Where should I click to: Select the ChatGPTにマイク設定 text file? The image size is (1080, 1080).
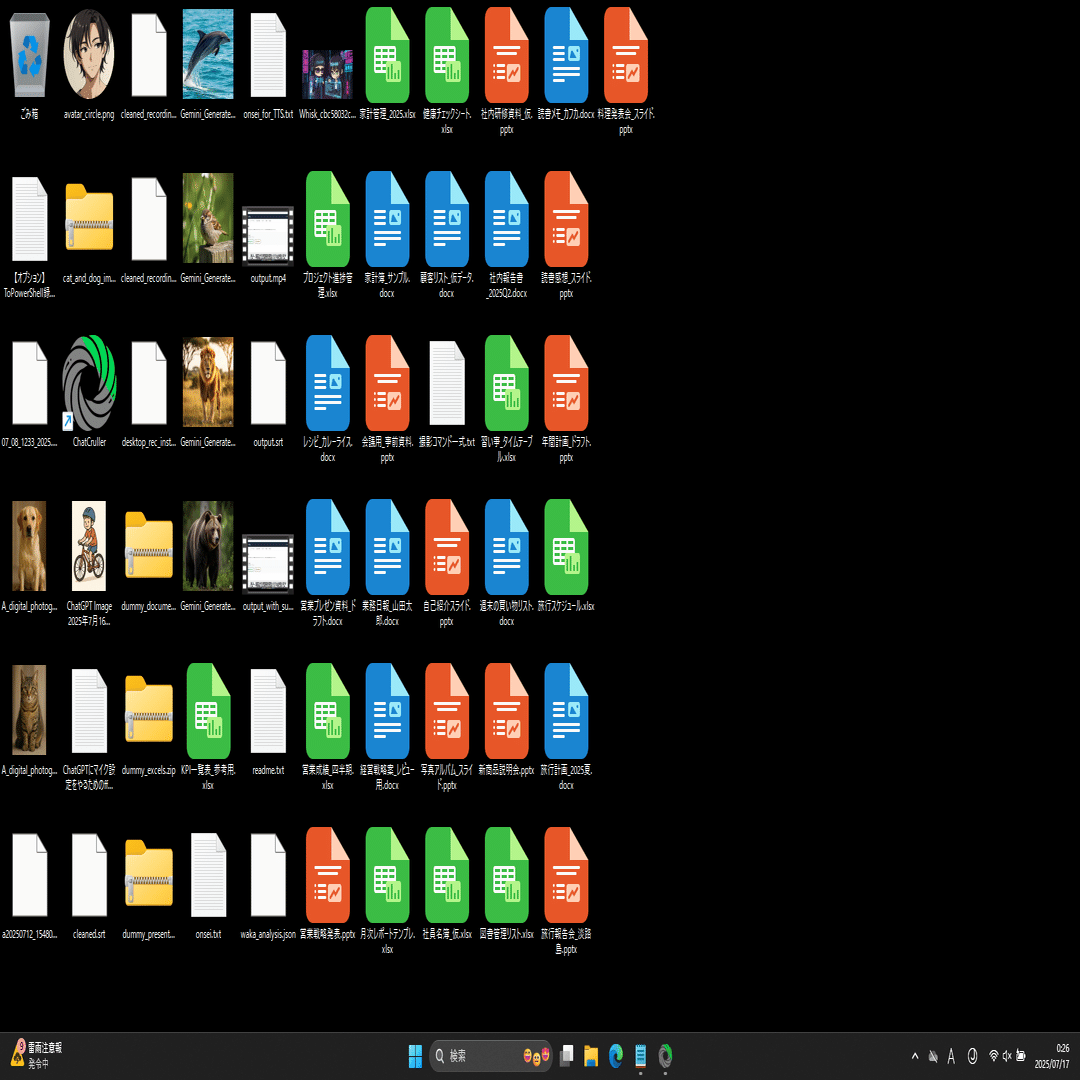(89, 711)
